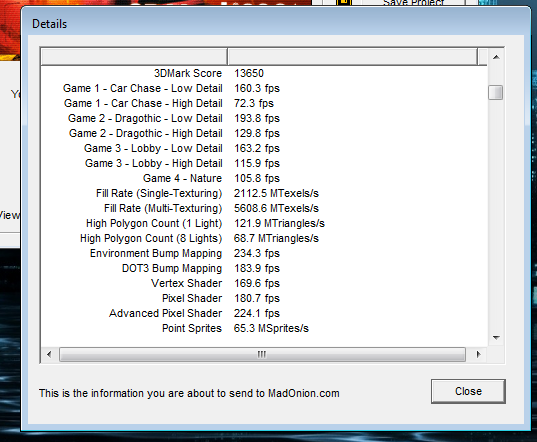Select the Vertex Shader row
The image size is (537, 442).
pos(264,283)
